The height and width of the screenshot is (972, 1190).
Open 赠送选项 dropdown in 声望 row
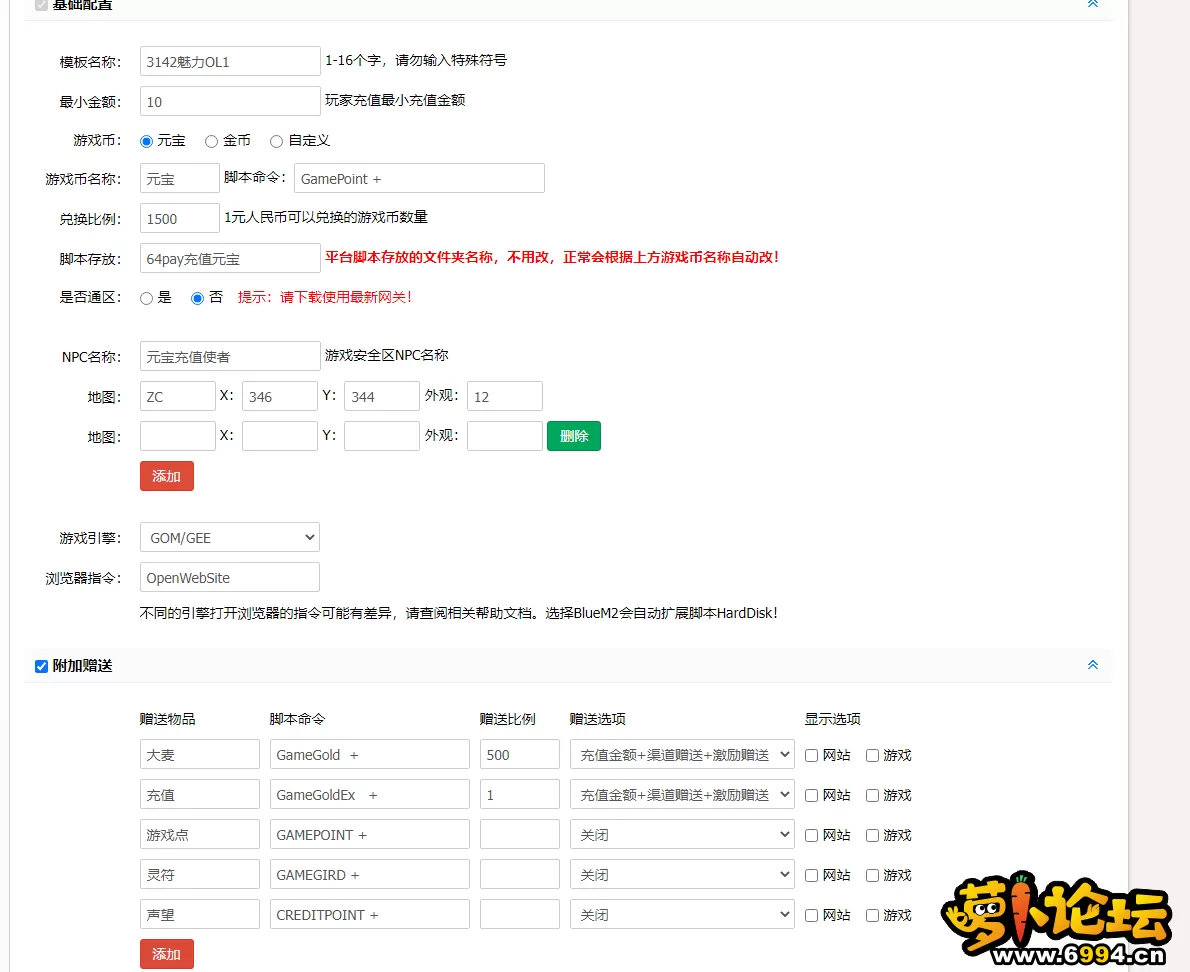pos(682,914)
